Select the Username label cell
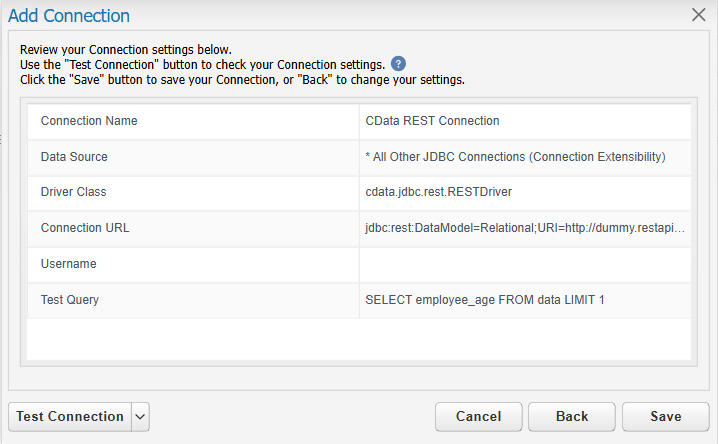718x444 pixels. tap(193, 265)
